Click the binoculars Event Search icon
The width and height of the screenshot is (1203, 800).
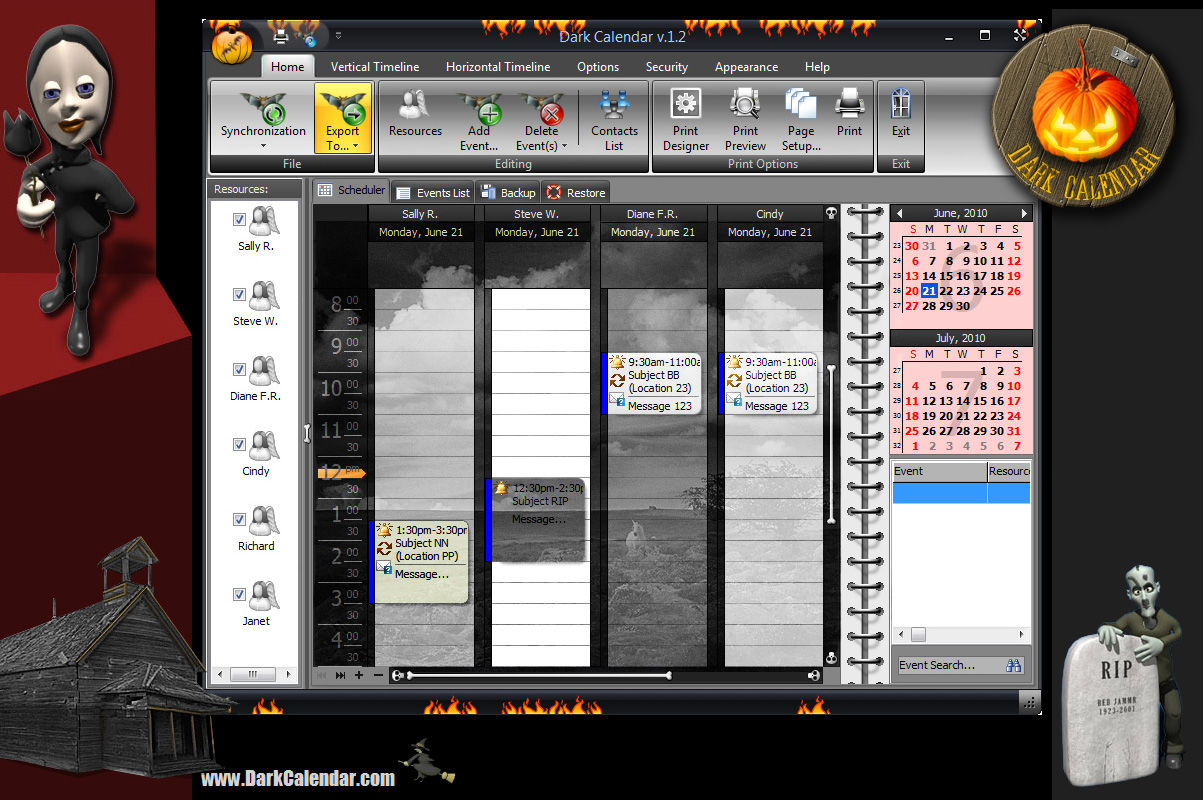(1013, 665)
